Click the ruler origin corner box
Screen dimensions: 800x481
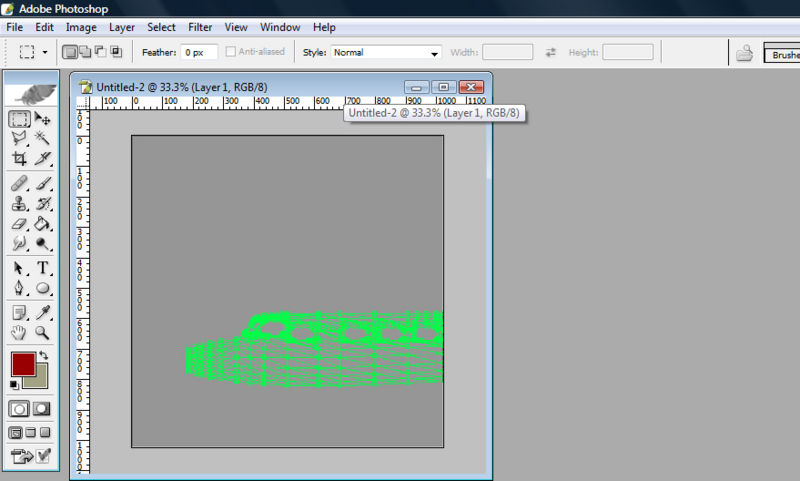click(83, 103)
